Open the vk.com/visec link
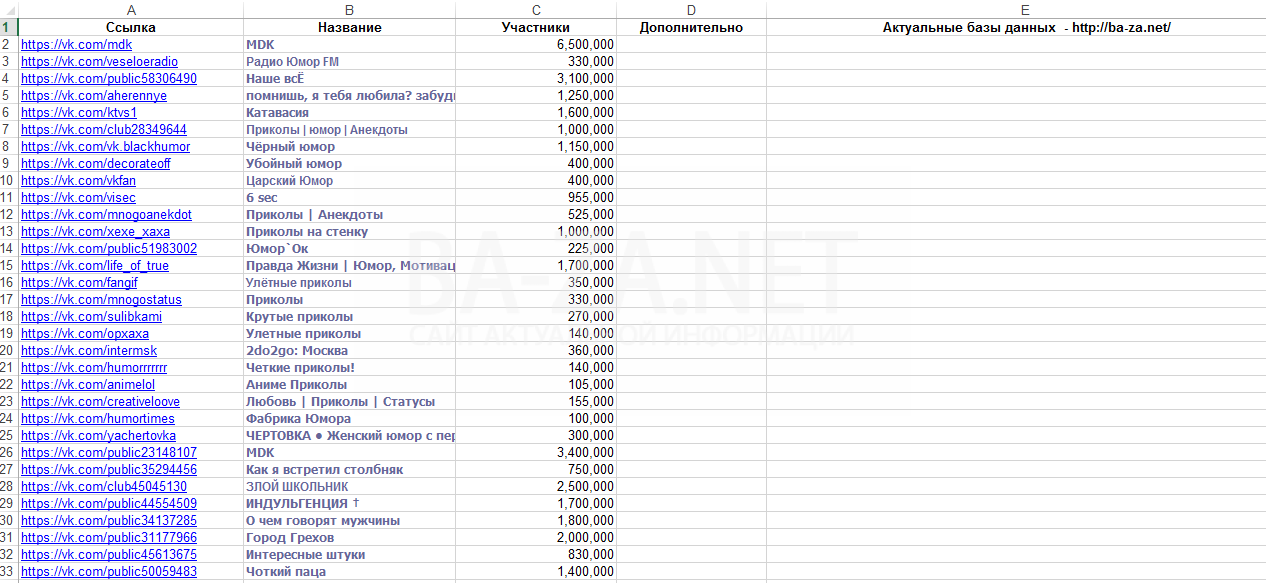 coord(78,197)
